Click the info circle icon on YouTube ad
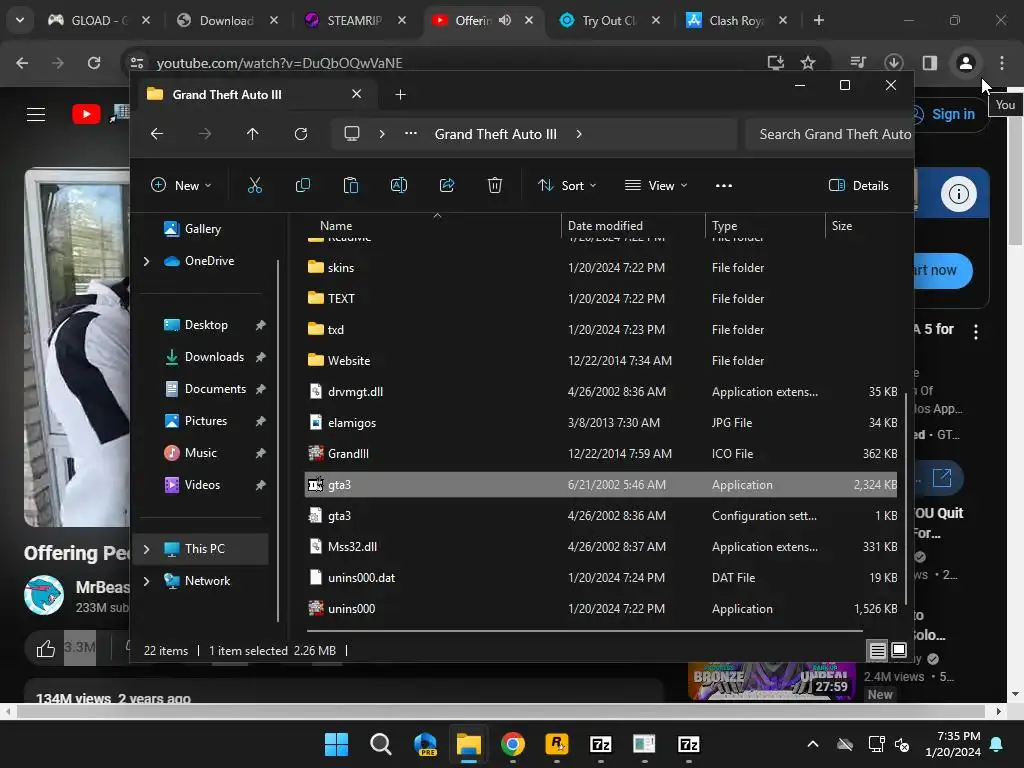 [x=958, y=194]
